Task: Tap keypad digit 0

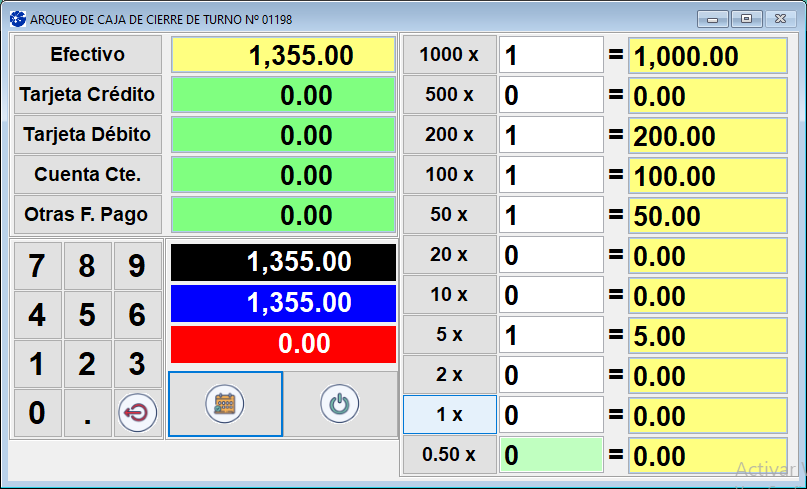Action: click(x=37, y=413)
